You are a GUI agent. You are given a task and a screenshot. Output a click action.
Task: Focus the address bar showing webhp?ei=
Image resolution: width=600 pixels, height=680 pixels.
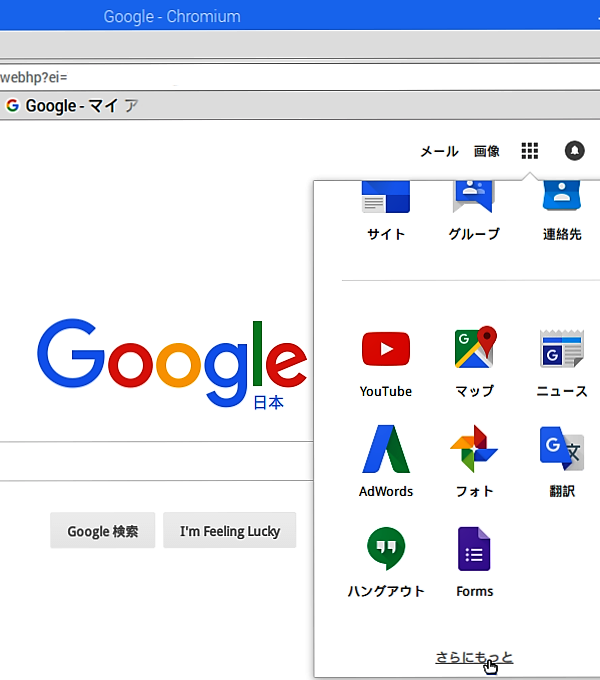pos(299,78)
